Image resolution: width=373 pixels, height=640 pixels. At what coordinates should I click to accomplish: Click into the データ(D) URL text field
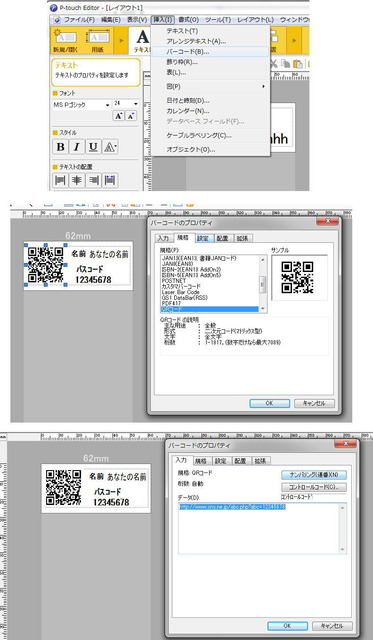[262, 528]
